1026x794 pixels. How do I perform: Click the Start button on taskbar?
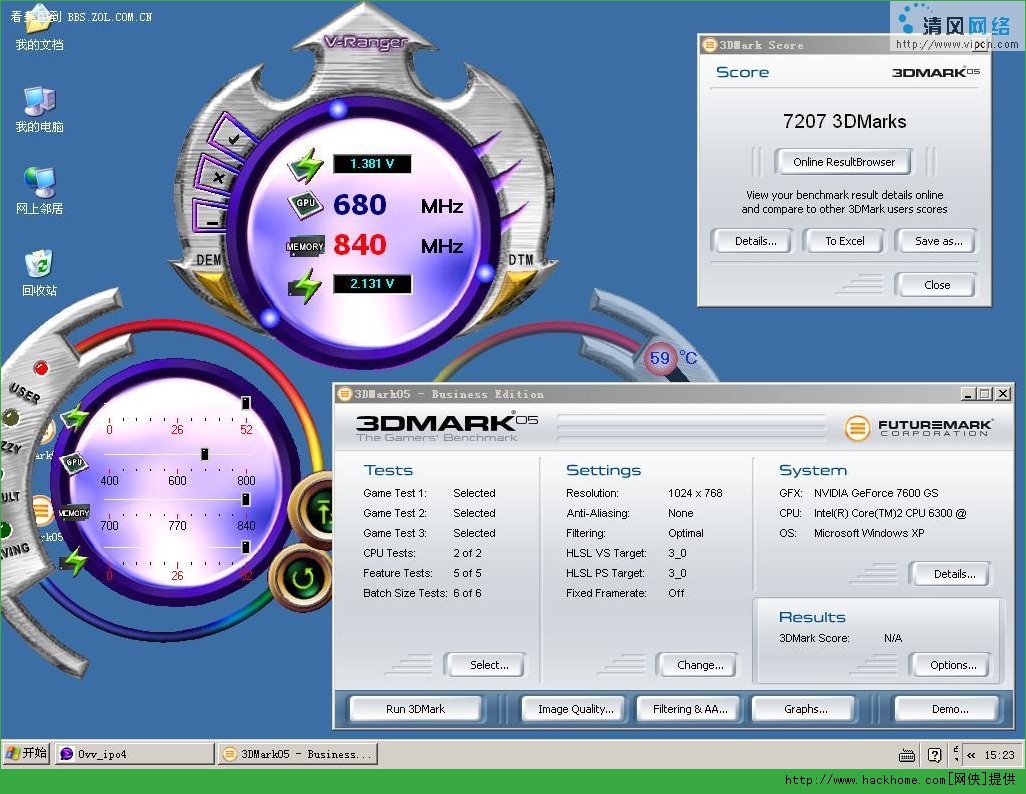(x=26, y=753)
